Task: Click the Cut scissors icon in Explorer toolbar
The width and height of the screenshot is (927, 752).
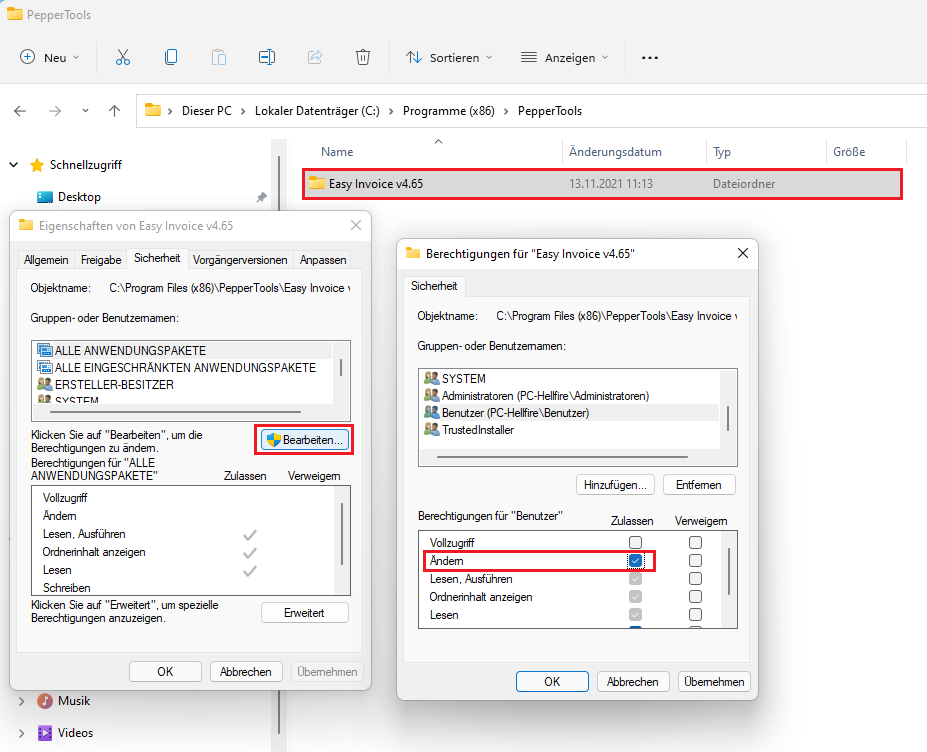Action: (122, 57)
